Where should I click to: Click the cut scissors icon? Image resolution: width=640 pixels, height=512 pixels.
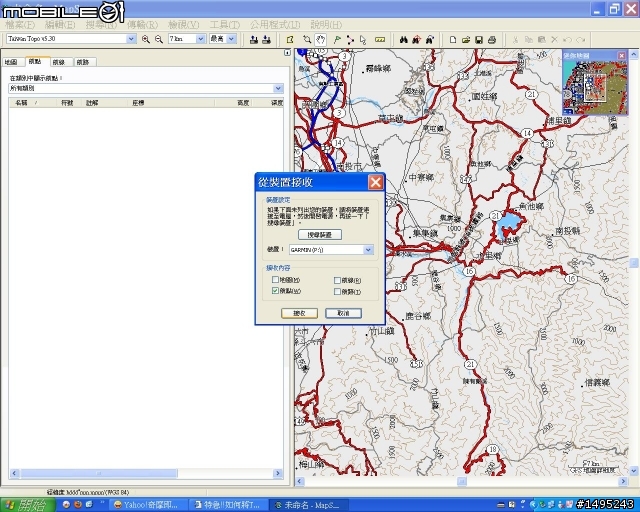coord(516,40)
